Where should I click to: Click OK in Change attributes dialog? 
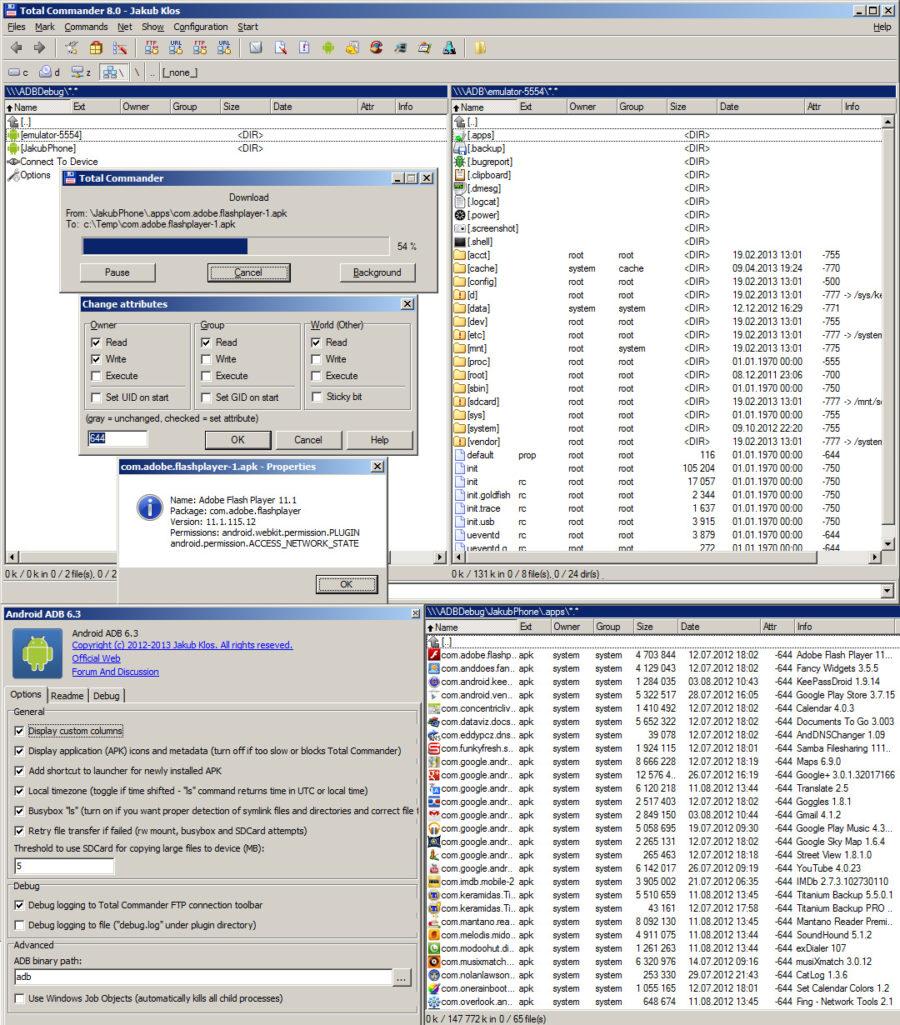238,440
